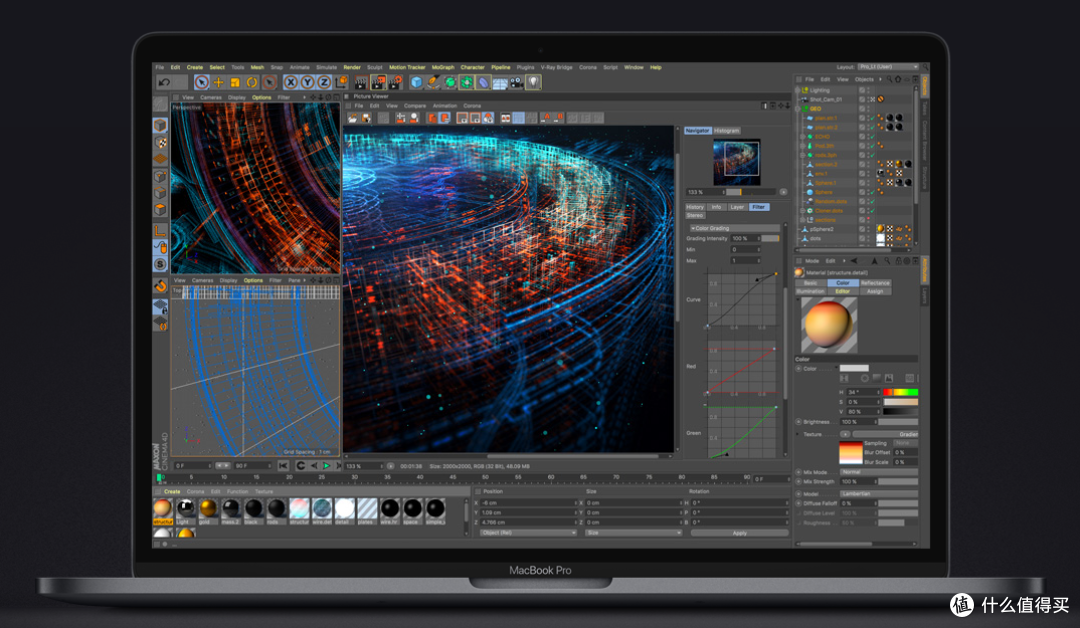Open the green generator objects icon
Image resolution: width=1080 pixels, height=628 pixels.
click(x=450, y=83)
